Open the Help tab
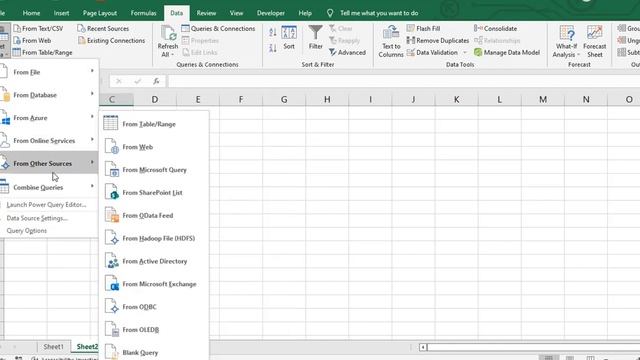 [305, 13]
